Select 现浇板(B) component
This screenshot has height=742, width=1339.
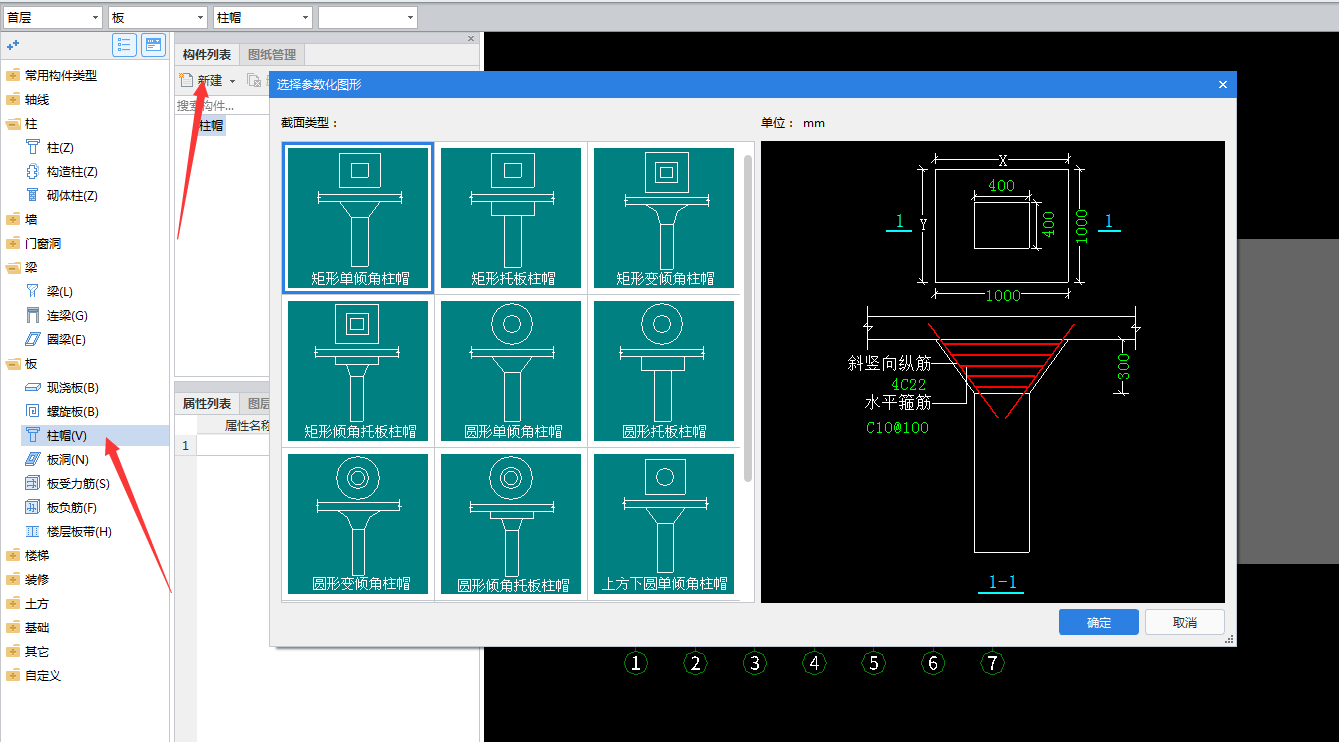click(x=72, y=387)
